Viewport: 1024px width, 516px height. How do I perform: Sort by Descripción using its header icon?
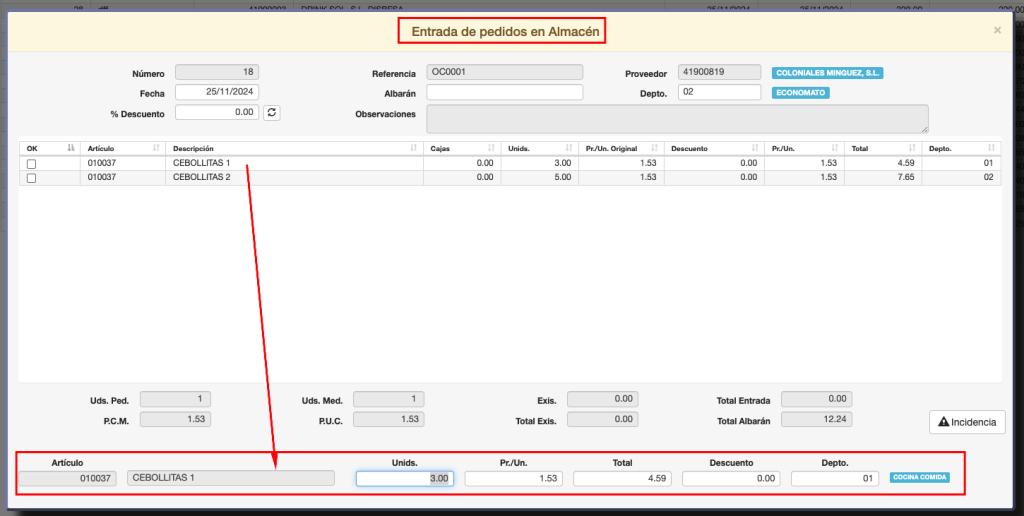413,148
